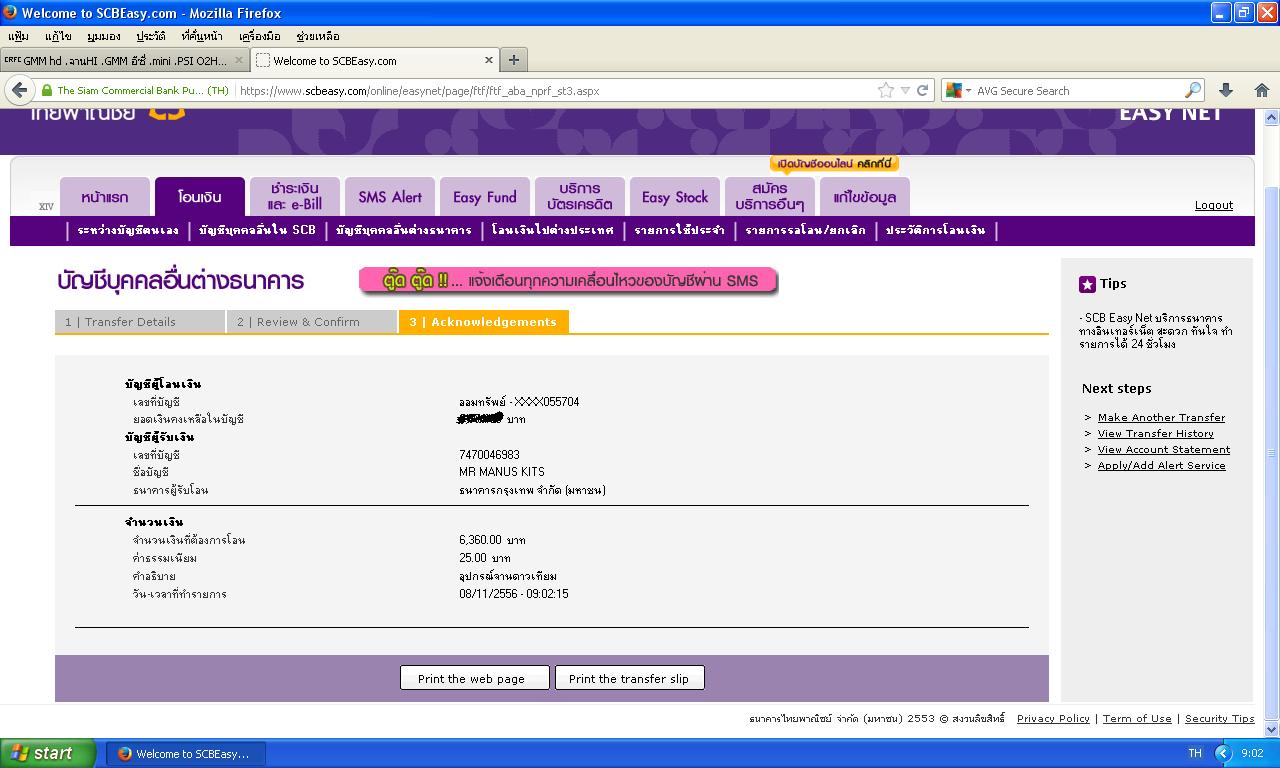Click the yellow เปิดบัญชีออนไลน์ banner
The width and height of the screenshot is (1280, 768).
click(x=834, y=164)
